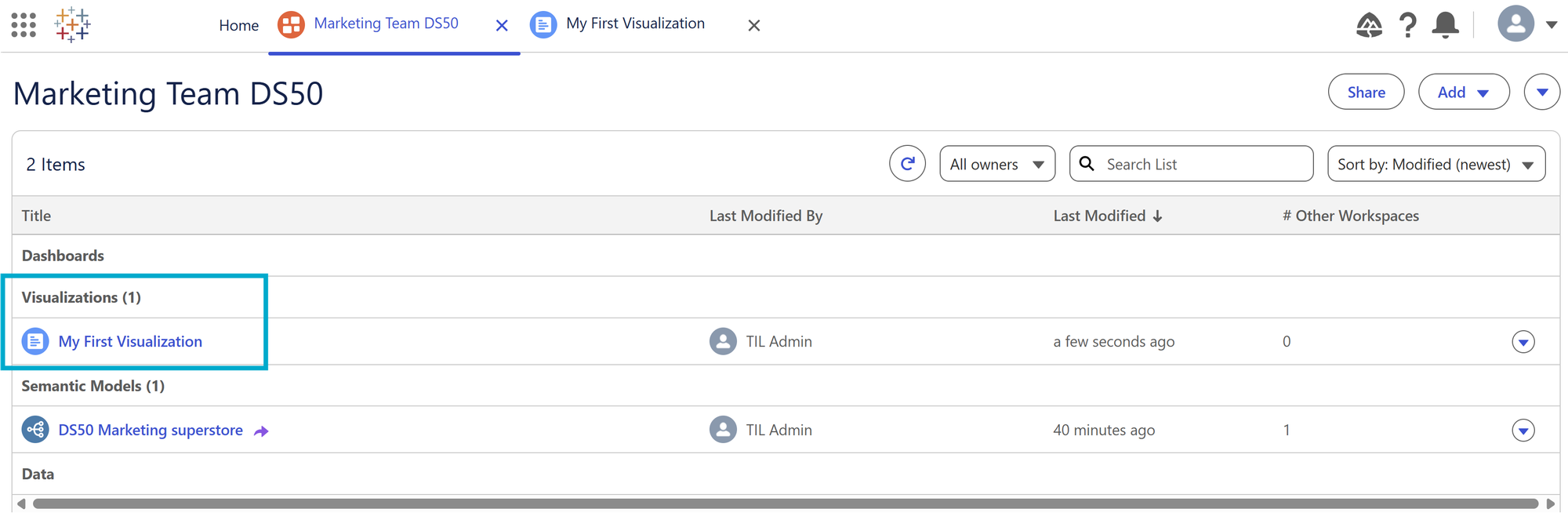1568x516 pixels.
Task: Open the notifications bell
Action: coord(1445,25)
